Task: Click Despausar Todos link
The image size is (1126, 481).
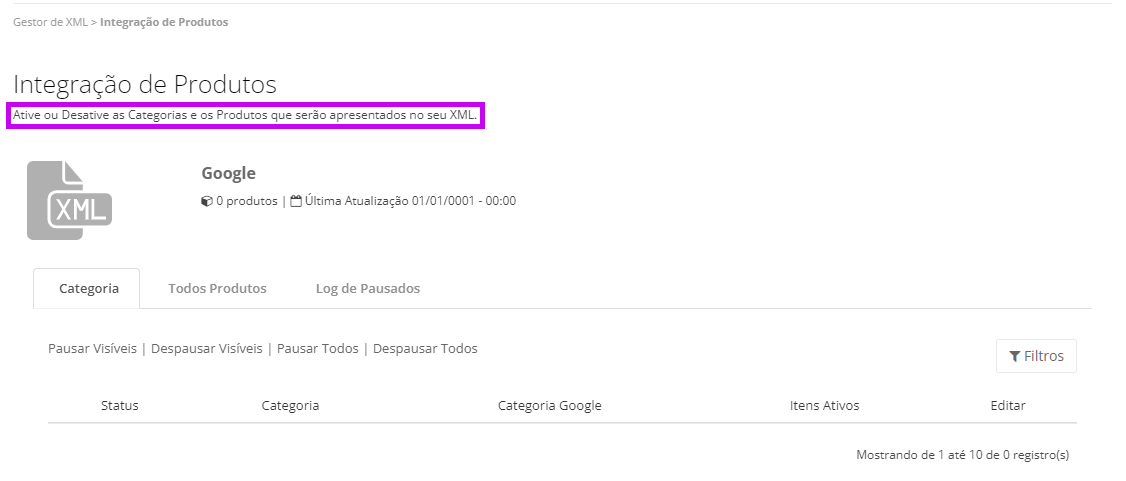Action: tap(425, 348)
